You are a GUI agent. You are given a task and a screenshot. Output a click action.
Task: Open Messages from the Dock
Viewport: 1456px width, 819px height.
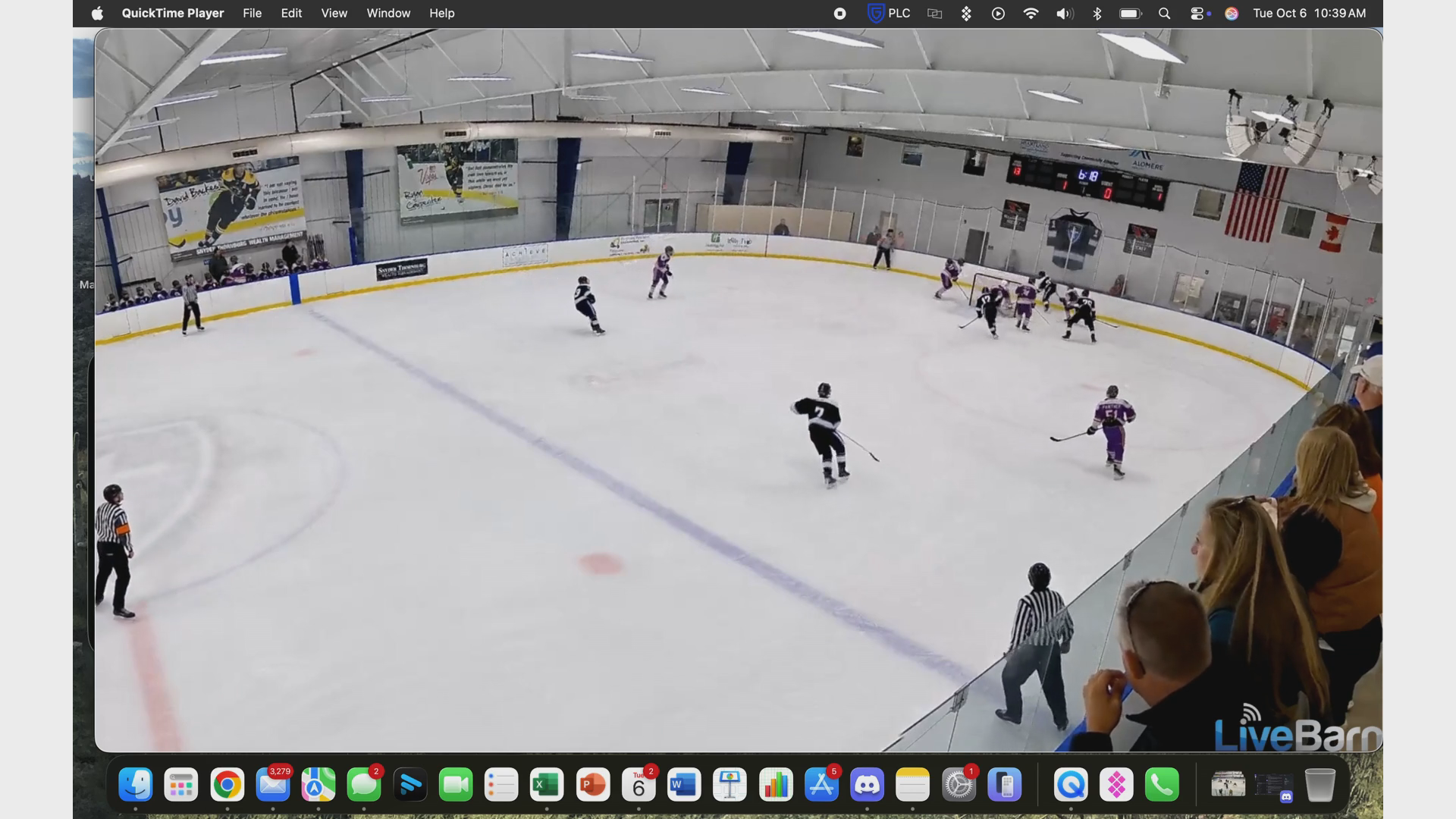click(364, 785)
